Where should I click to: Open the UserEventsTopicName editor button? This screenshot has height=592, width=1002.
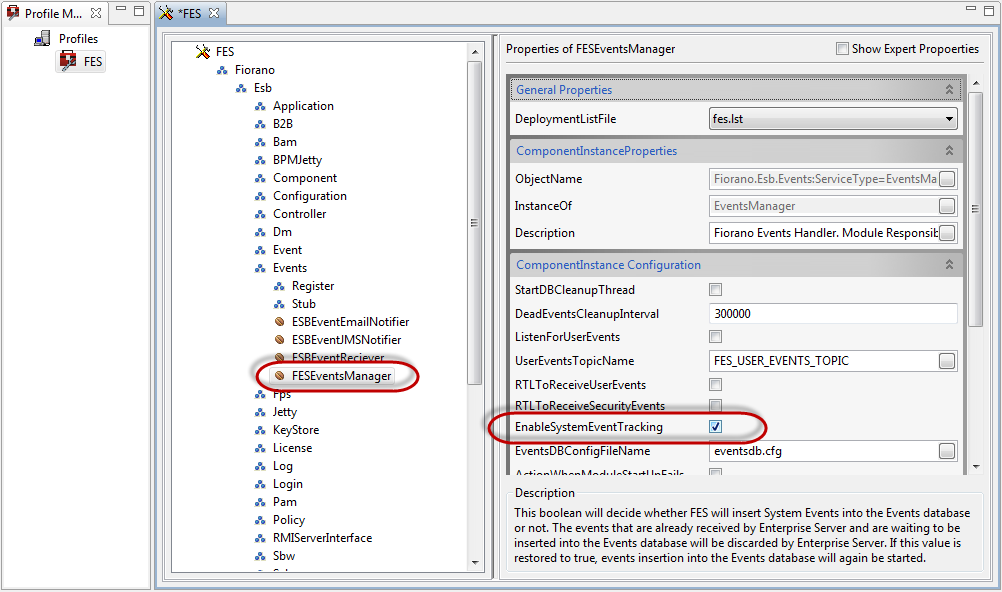coord(947,361)
